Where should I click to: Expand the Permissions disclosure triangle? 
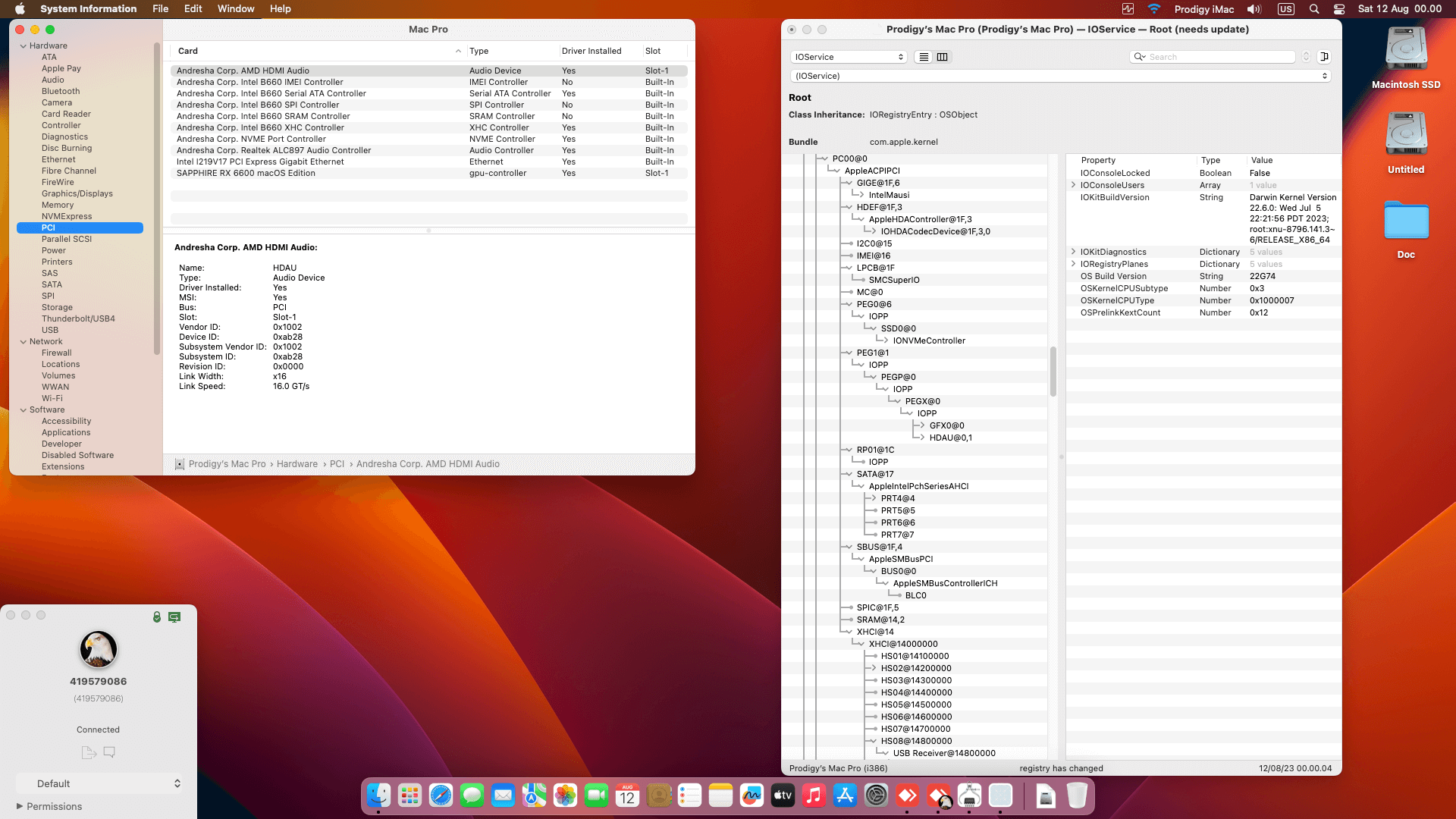point(20,806)
